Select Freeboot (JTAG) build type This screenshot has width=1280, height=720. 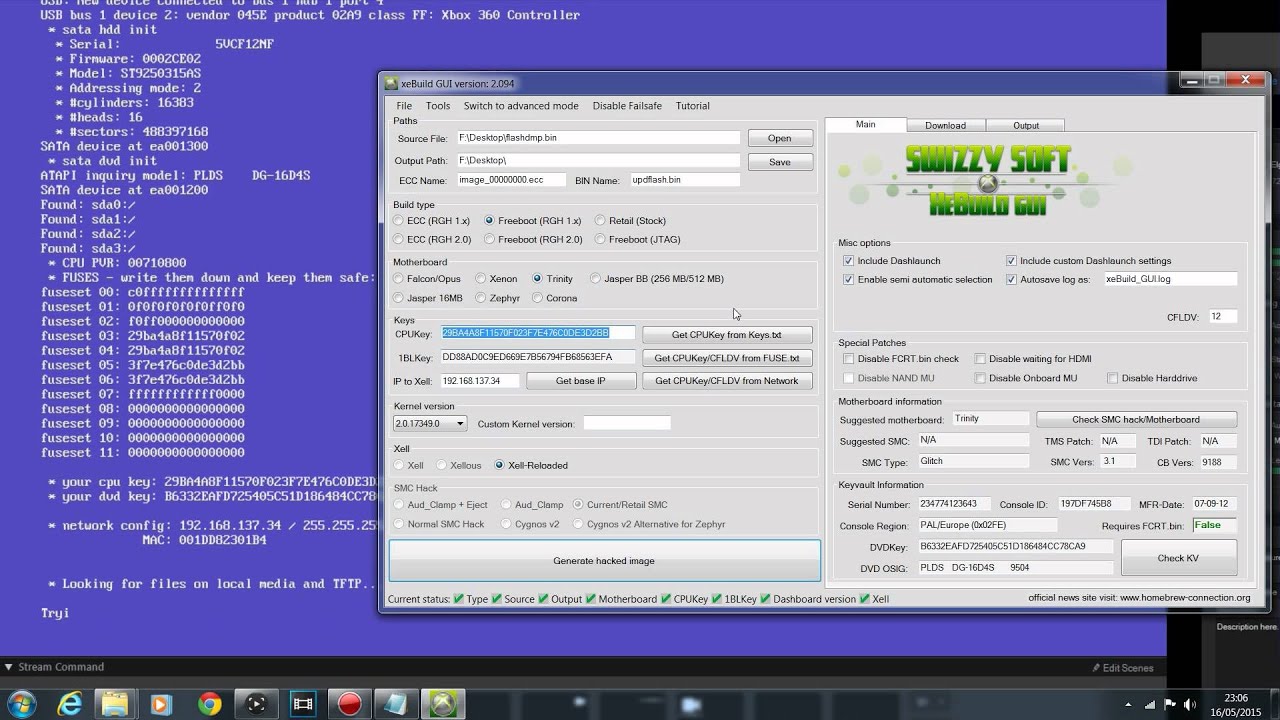(x=638, y=240)
